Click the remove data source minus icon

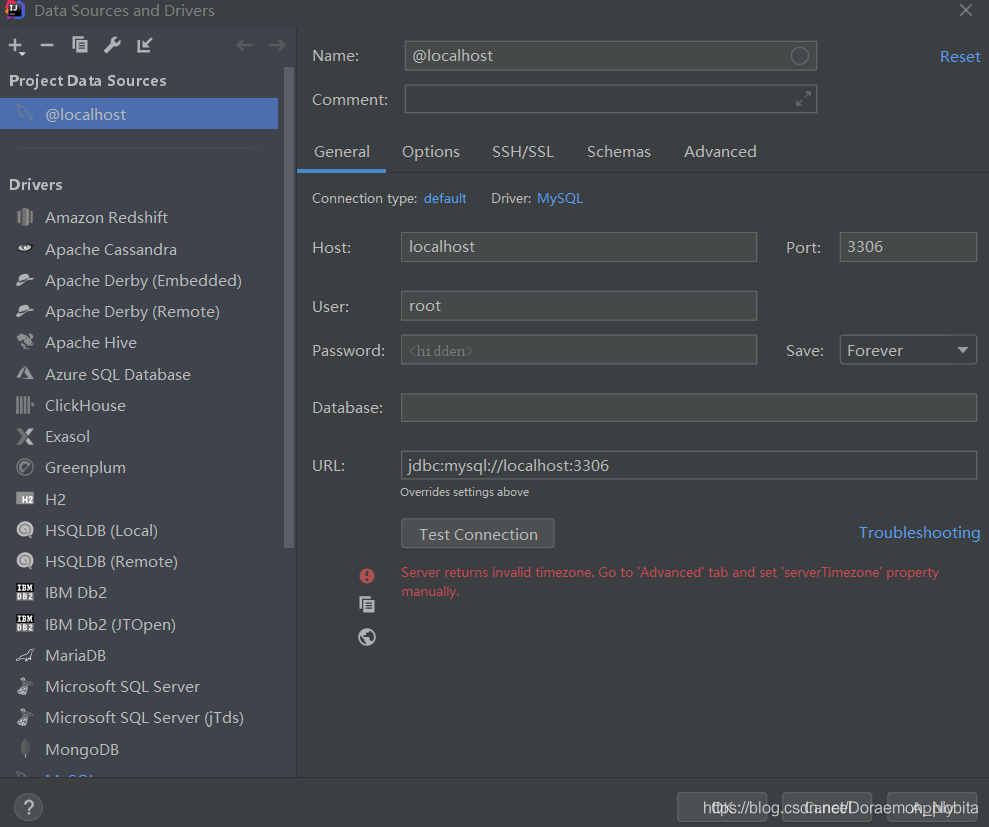coord(47,45)
